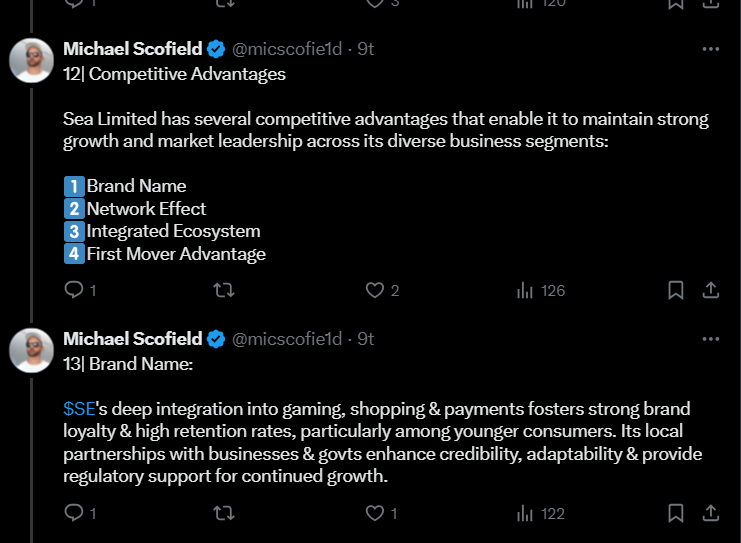Screen dimensions: 741x543
Task: Retweet the Brand Name tweet
Action: click(225, 513)
